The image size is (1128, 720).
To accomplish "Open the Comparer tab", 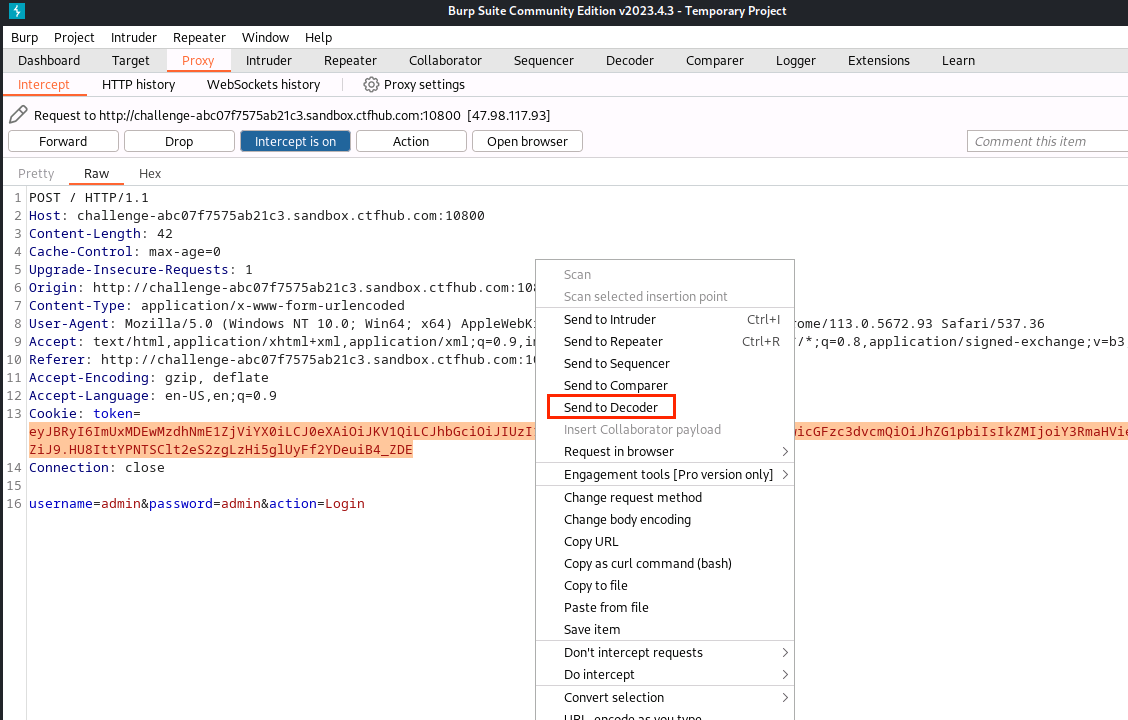I will pos(714,60).
